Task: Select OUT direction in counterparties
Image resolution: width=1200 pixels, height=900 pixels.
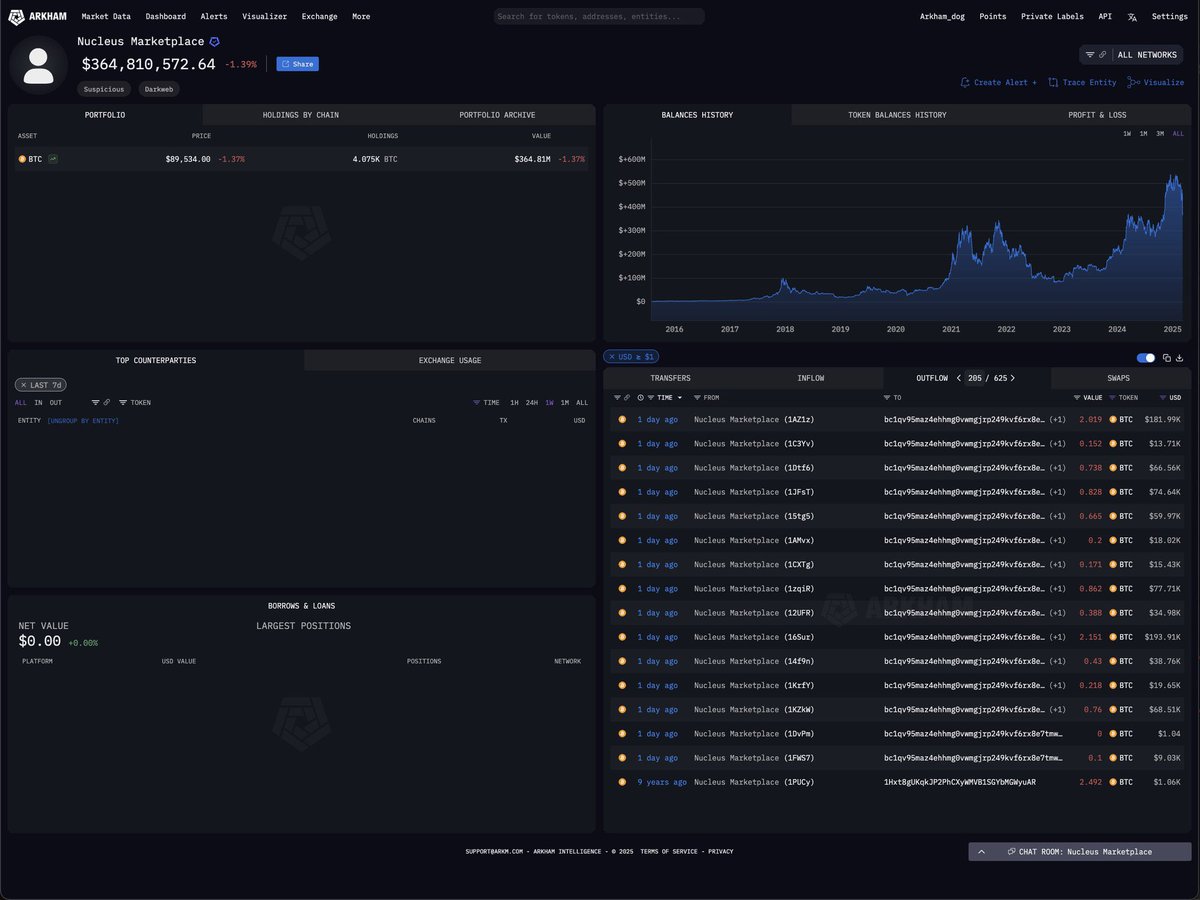Action: (x=55, y=402)
